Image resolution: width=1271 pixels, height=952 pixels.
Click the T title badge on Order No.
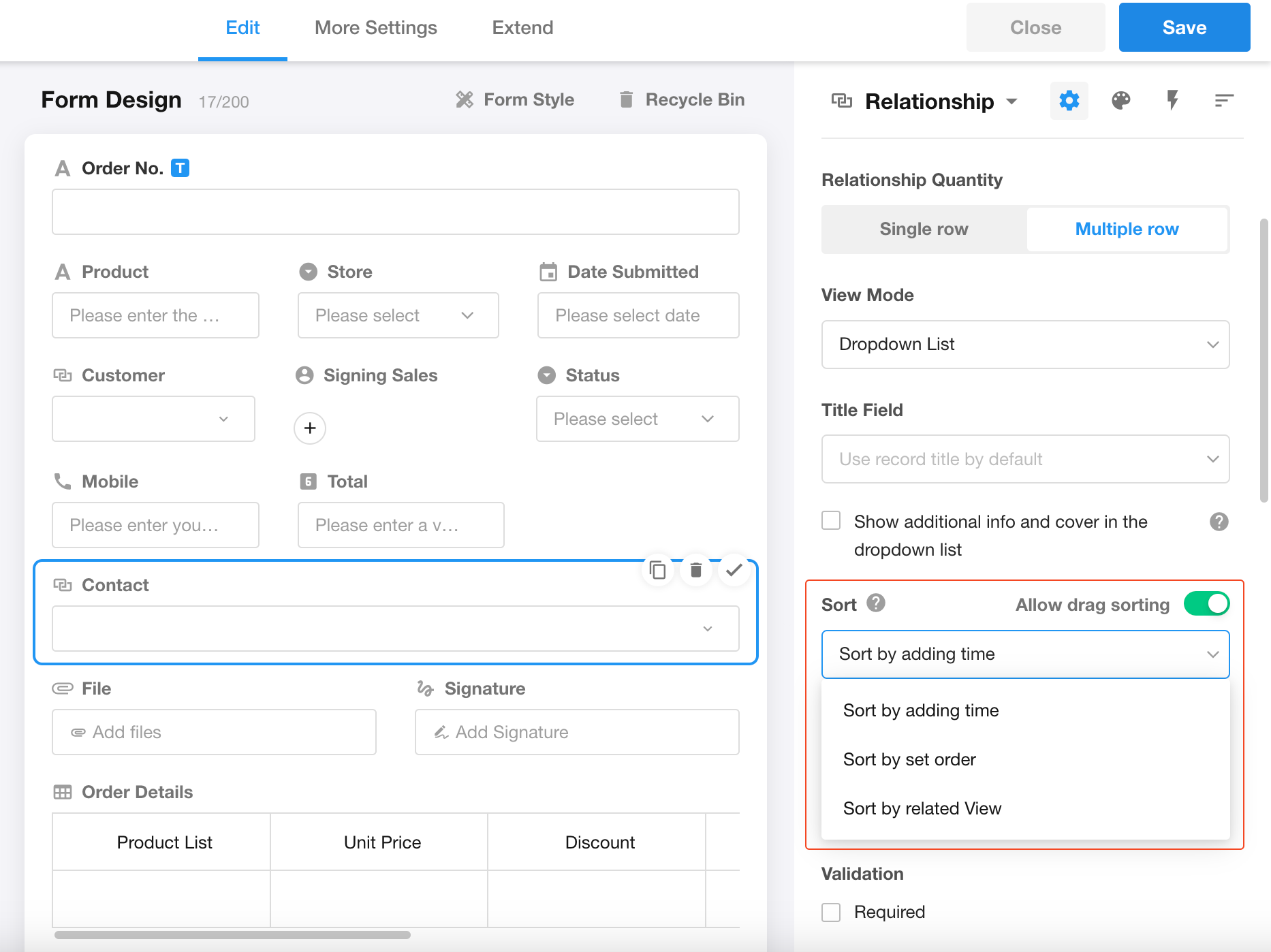(x=180, y=168)
